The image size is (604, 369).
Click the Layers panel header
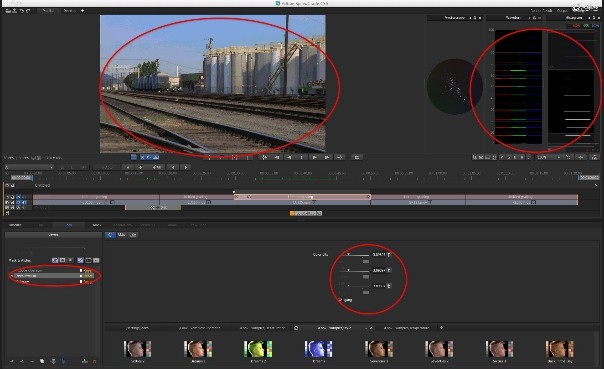(x=53, y=235)
